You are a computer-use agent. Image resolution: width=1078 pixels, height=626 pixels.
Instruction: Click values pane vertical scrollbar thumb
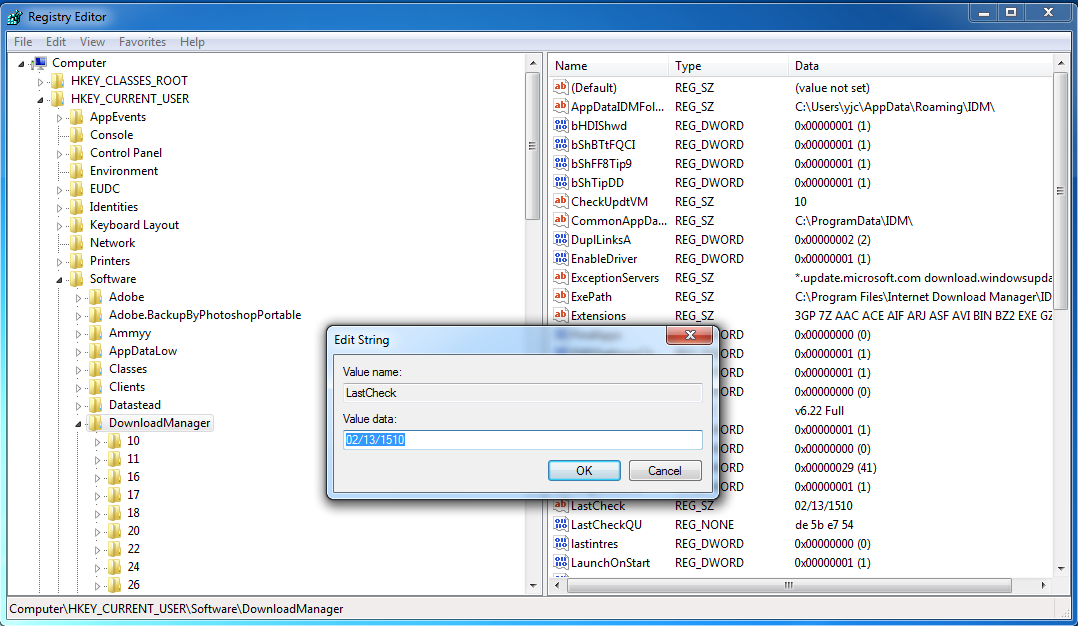pyautogui.click(x=1060, y=192)
